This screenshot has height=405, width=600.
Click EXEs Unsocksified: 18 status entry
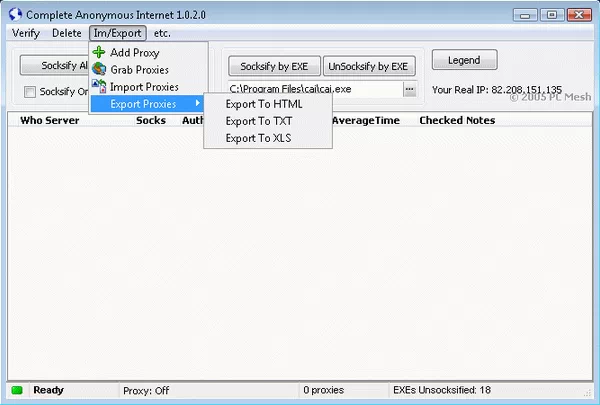coord(442,390)
